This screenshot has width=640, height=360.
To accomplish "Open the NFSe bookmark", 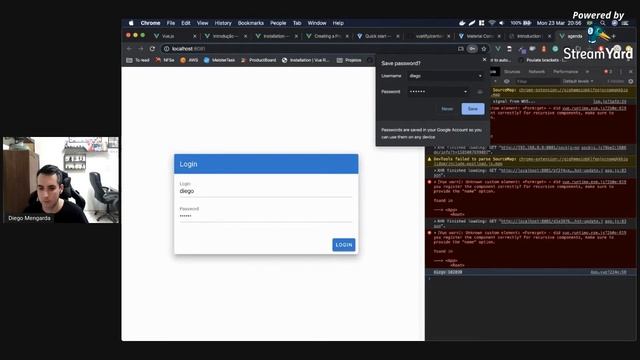I will (x=165, y=60).
